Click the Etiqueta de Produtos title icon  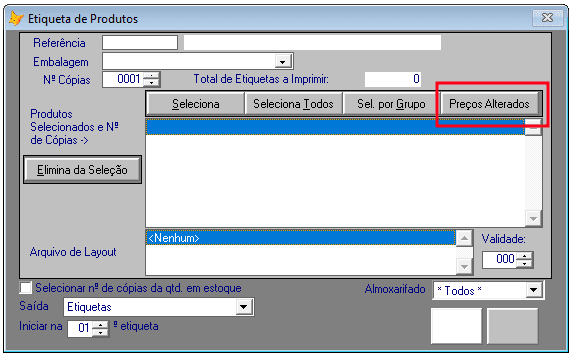point(16,18)
